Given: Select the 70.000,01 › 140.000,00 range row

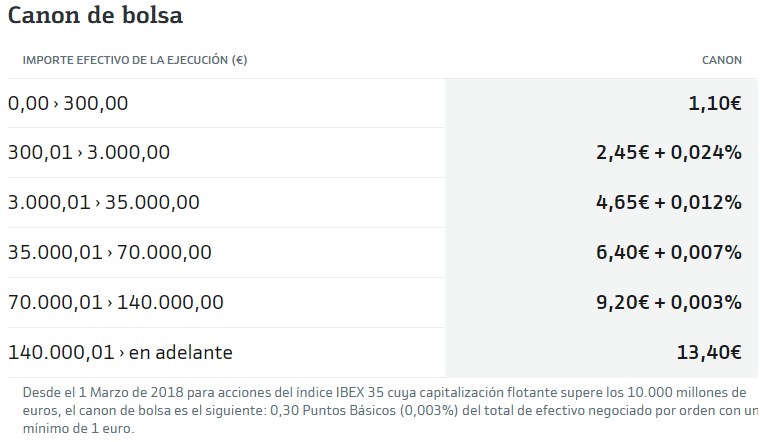Looking at the screenshot, I should 116,303.
